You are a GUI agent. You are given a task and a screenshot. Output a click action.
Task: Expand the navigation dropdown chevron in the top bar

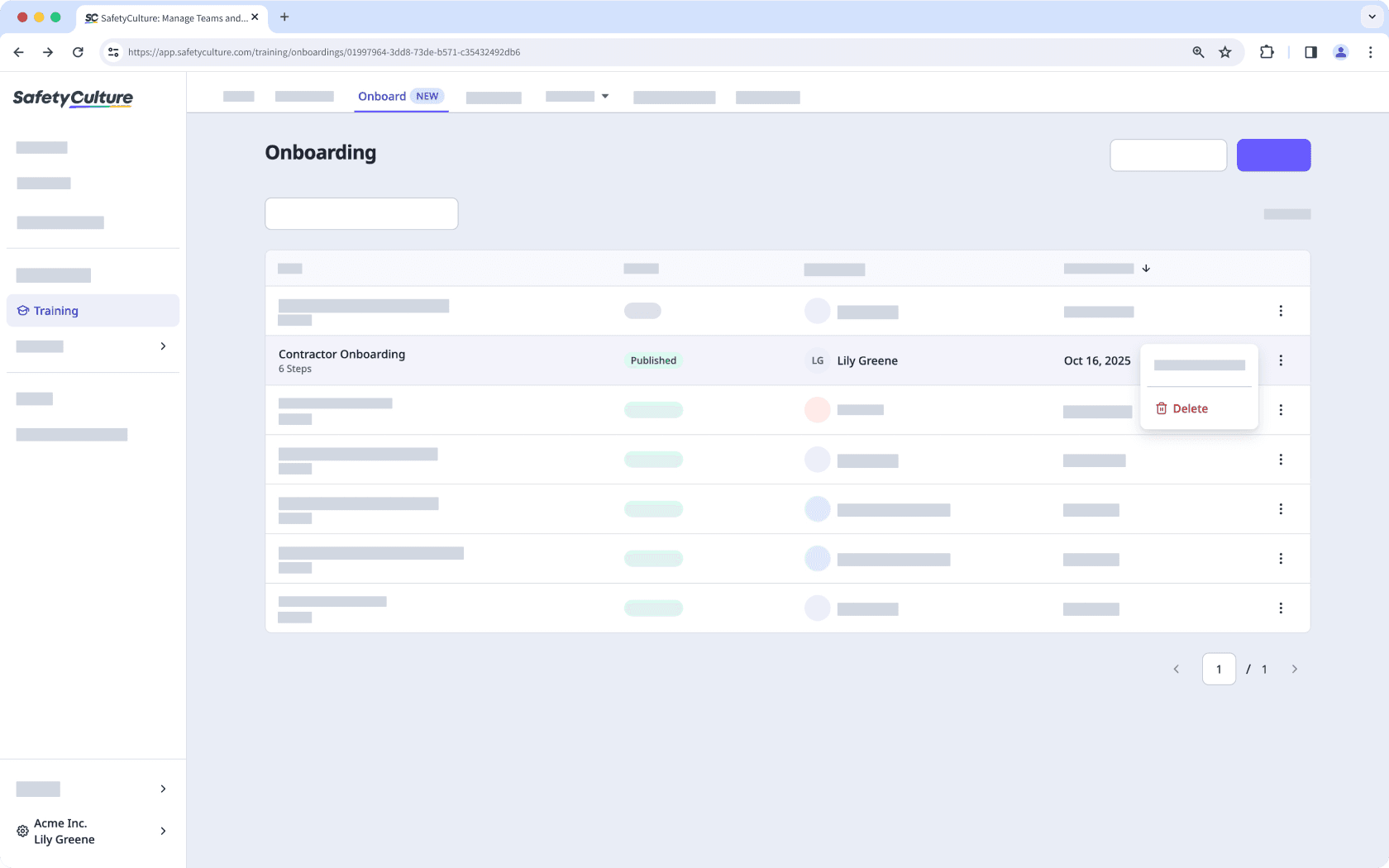(x=606, y=97)
